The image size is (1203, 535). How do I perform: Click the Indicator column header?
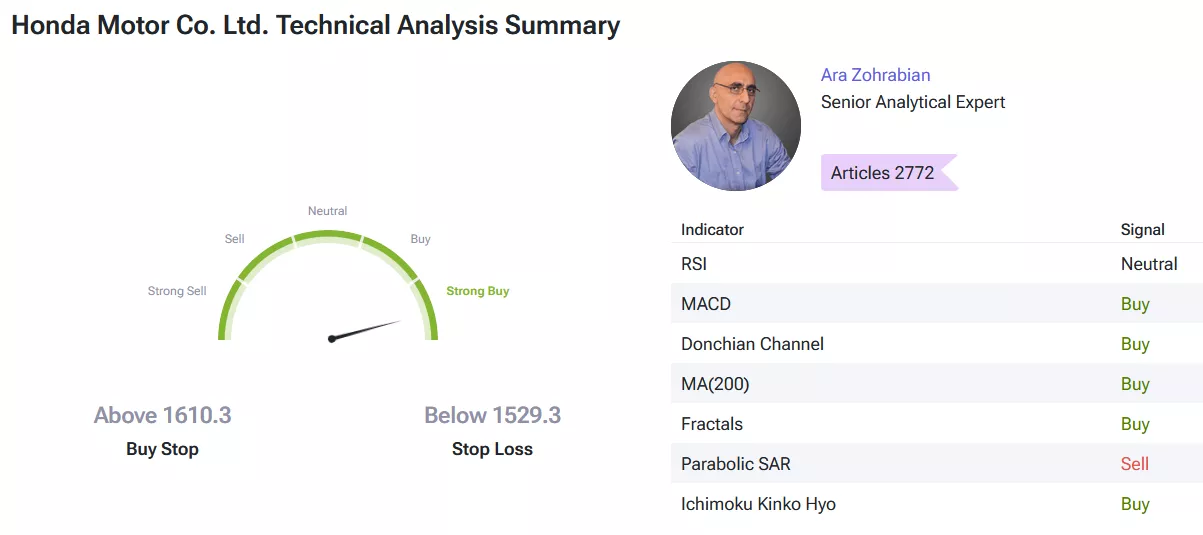tap(712, 229)
